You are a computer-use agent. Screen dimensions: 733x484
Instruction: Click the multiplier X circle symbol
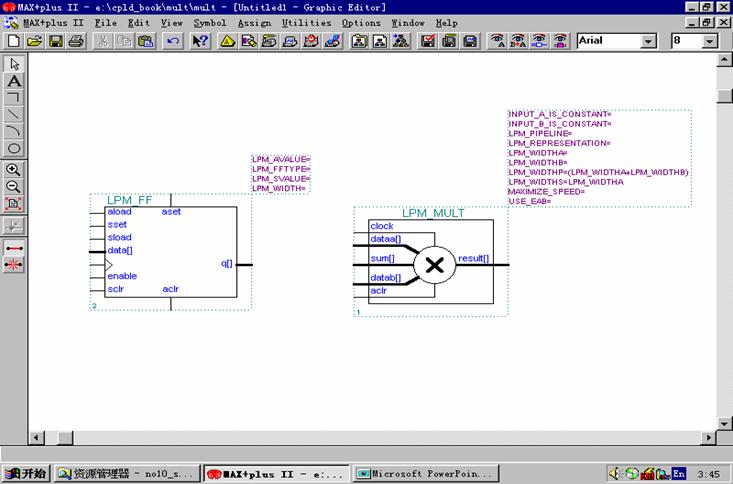[434, 265]
